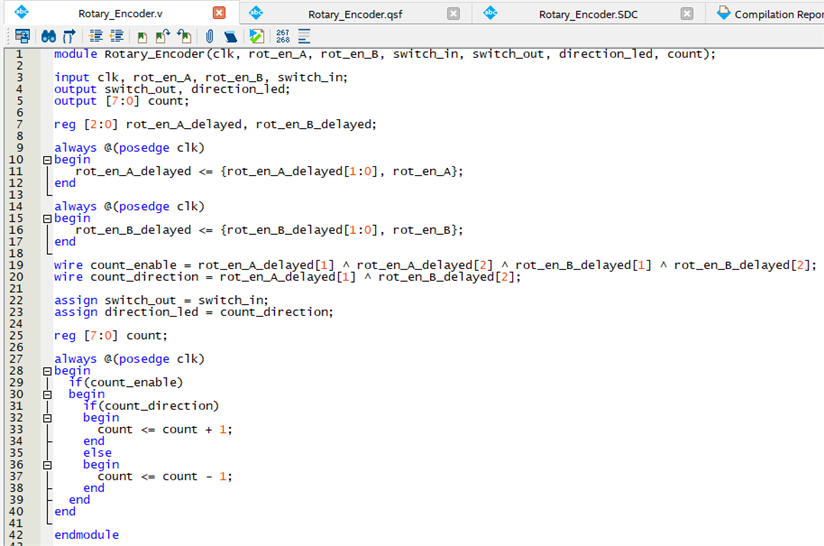The image size is (824, 546).
Task: Collapse the begin block at line 10
Action: [47, 160]
